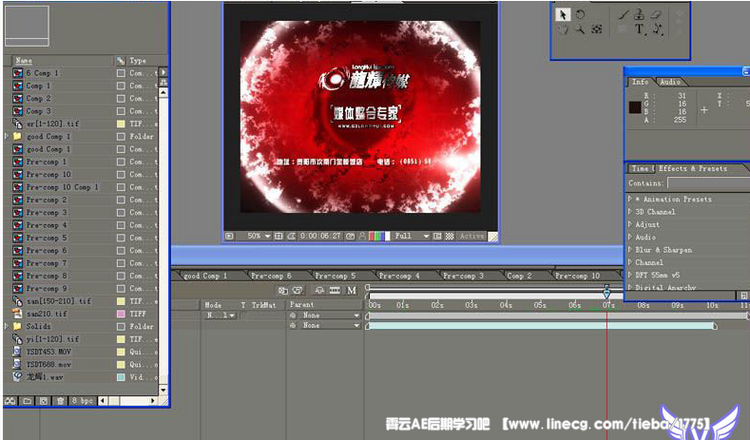The width and height of the screenshot is (750, 440).
Task: Expand the Animation Presets category
Action: 630,198
